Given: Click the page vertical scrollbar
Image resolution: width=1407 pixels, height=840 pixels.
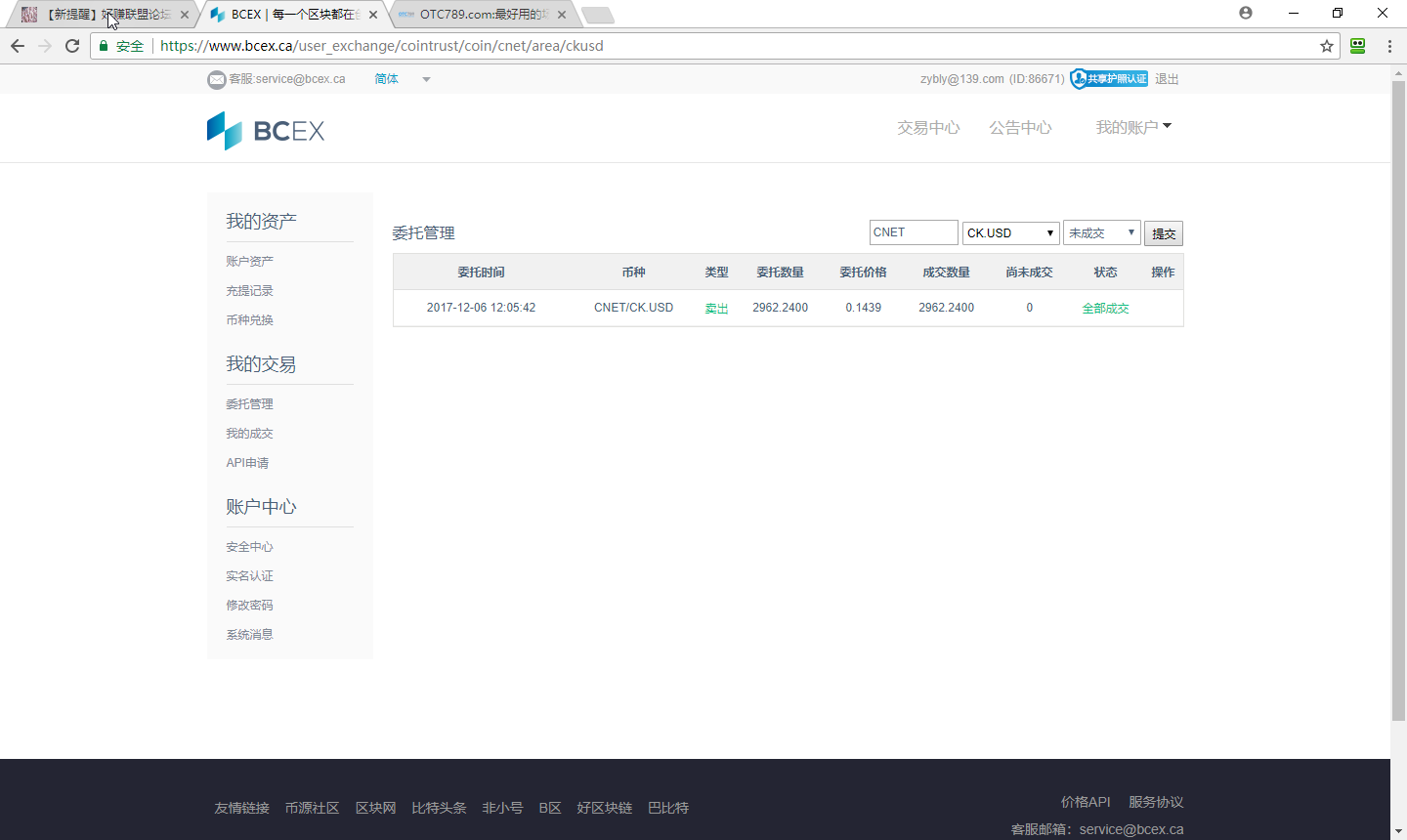Looking at the screenshot, I should click(x=1398, y=391).
